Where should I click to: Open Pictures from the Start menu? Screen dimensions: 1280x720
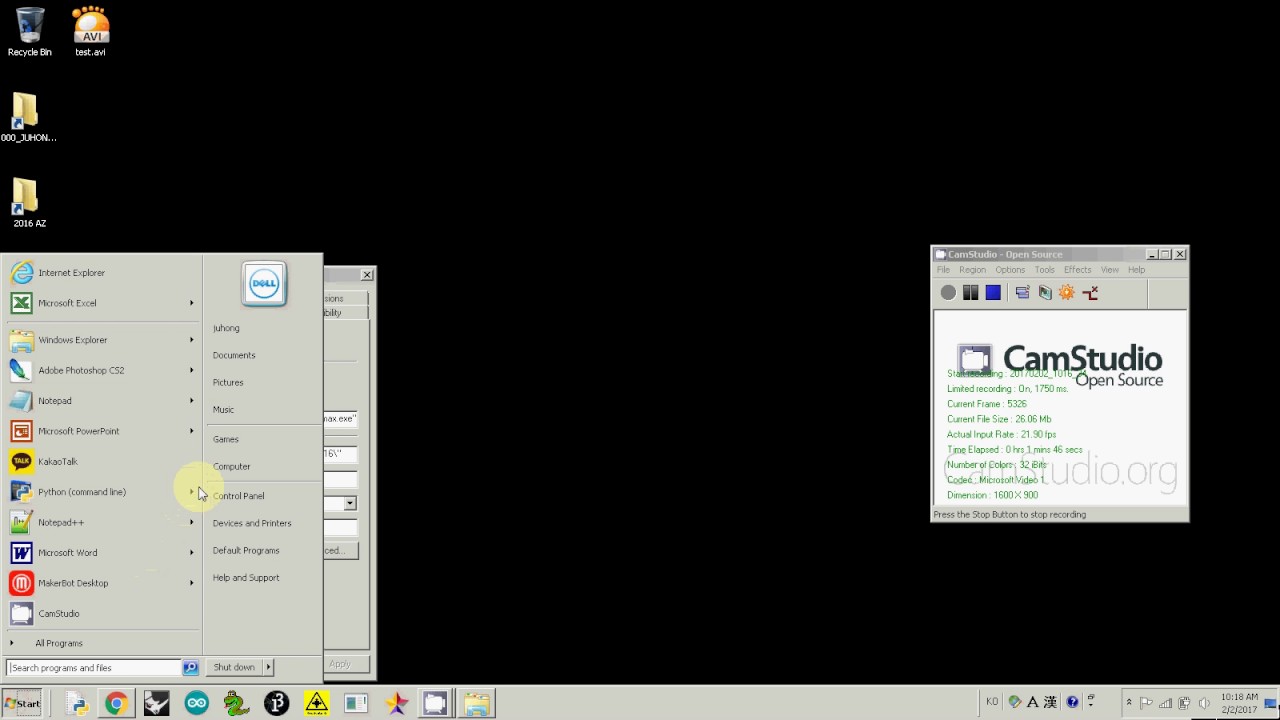[228, 382]
